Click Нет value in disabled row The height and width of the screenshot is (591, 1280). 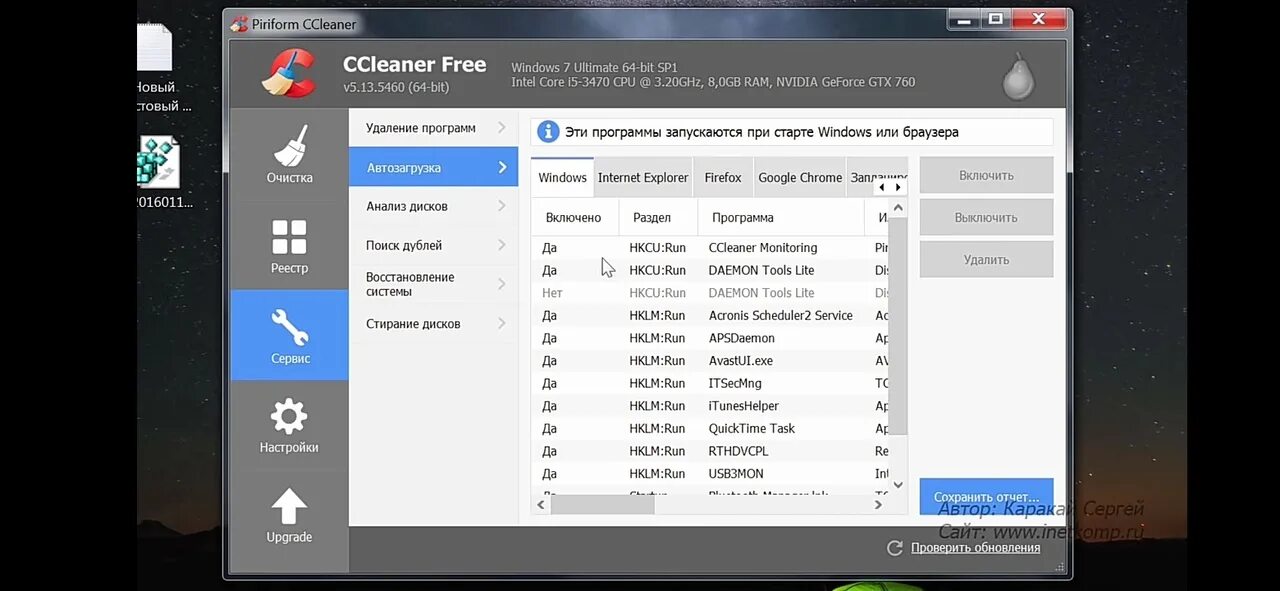click(x=552, y=293)
